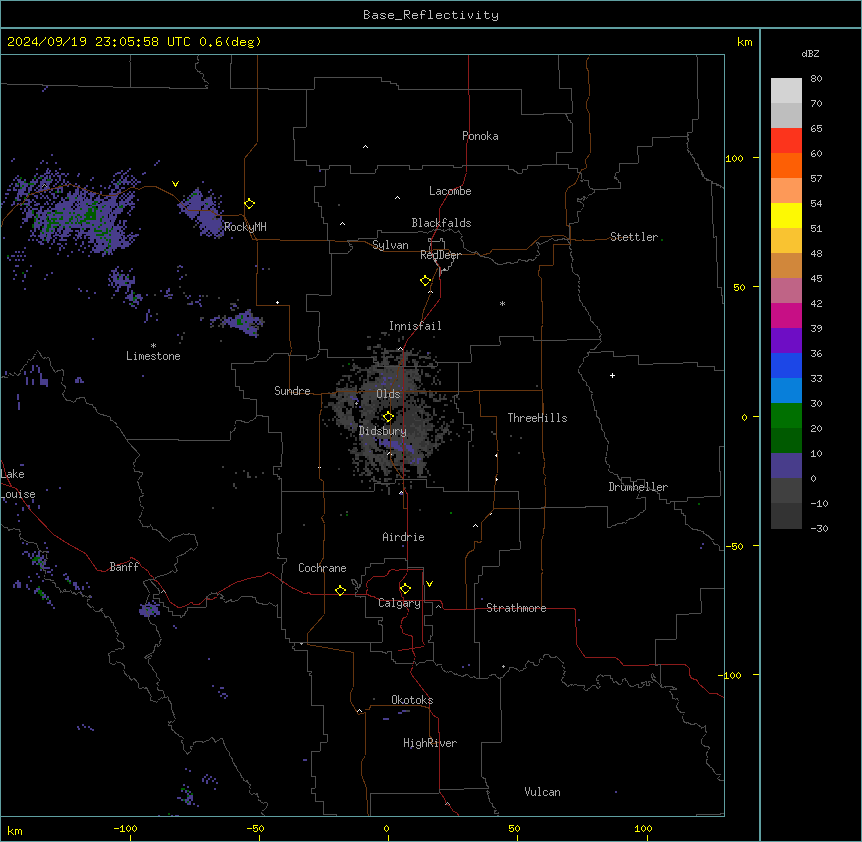
Task: Select the Innisfail label
Action: 415,326
